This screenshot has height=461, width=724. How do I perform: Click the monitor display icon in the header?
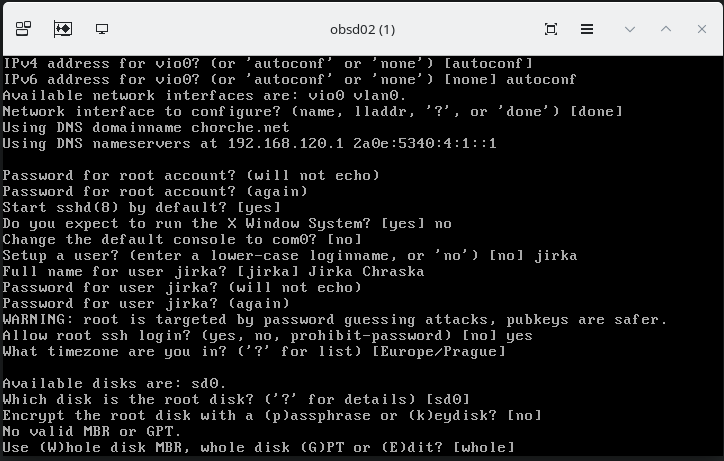101,29
